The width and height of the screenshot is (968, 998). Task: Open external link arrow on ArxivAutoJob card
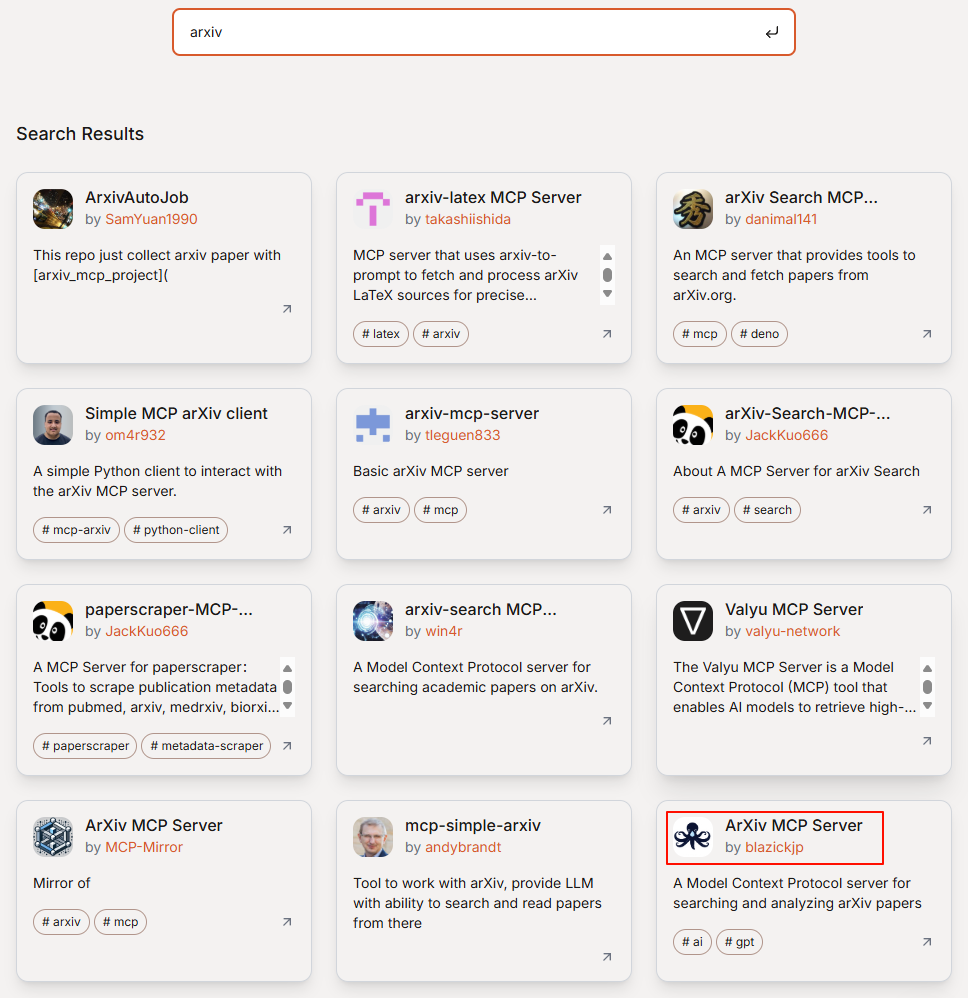pos(287,310)
